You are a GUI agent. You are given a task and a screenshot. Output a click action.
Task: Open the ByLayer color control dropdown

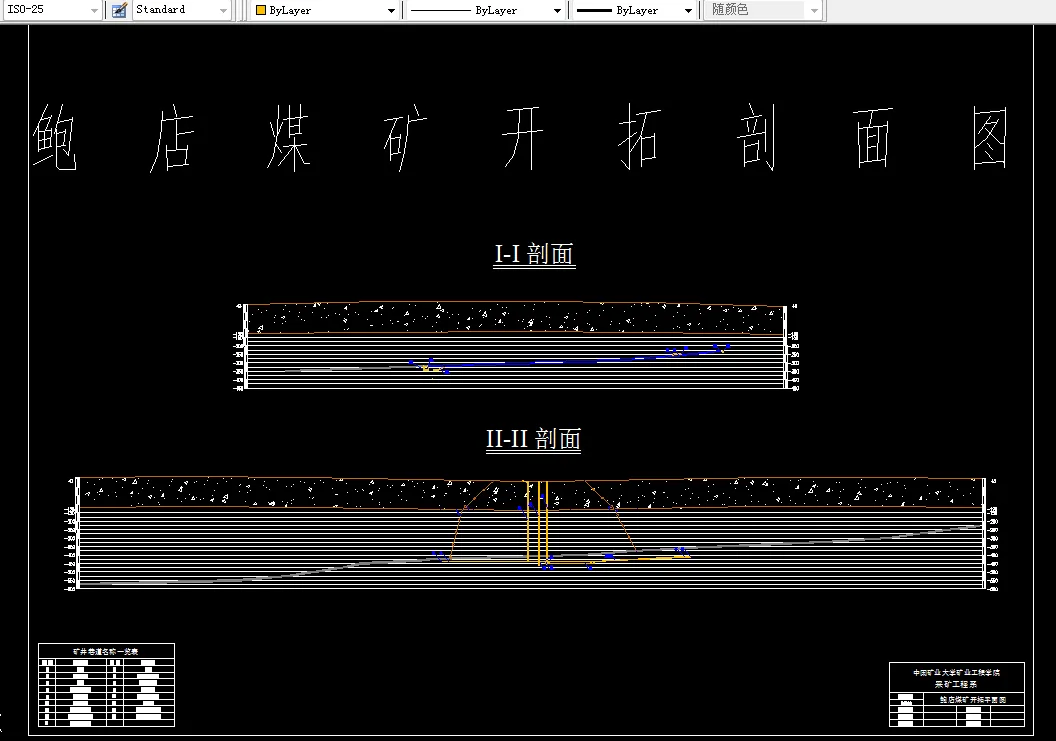coord(325,11)
